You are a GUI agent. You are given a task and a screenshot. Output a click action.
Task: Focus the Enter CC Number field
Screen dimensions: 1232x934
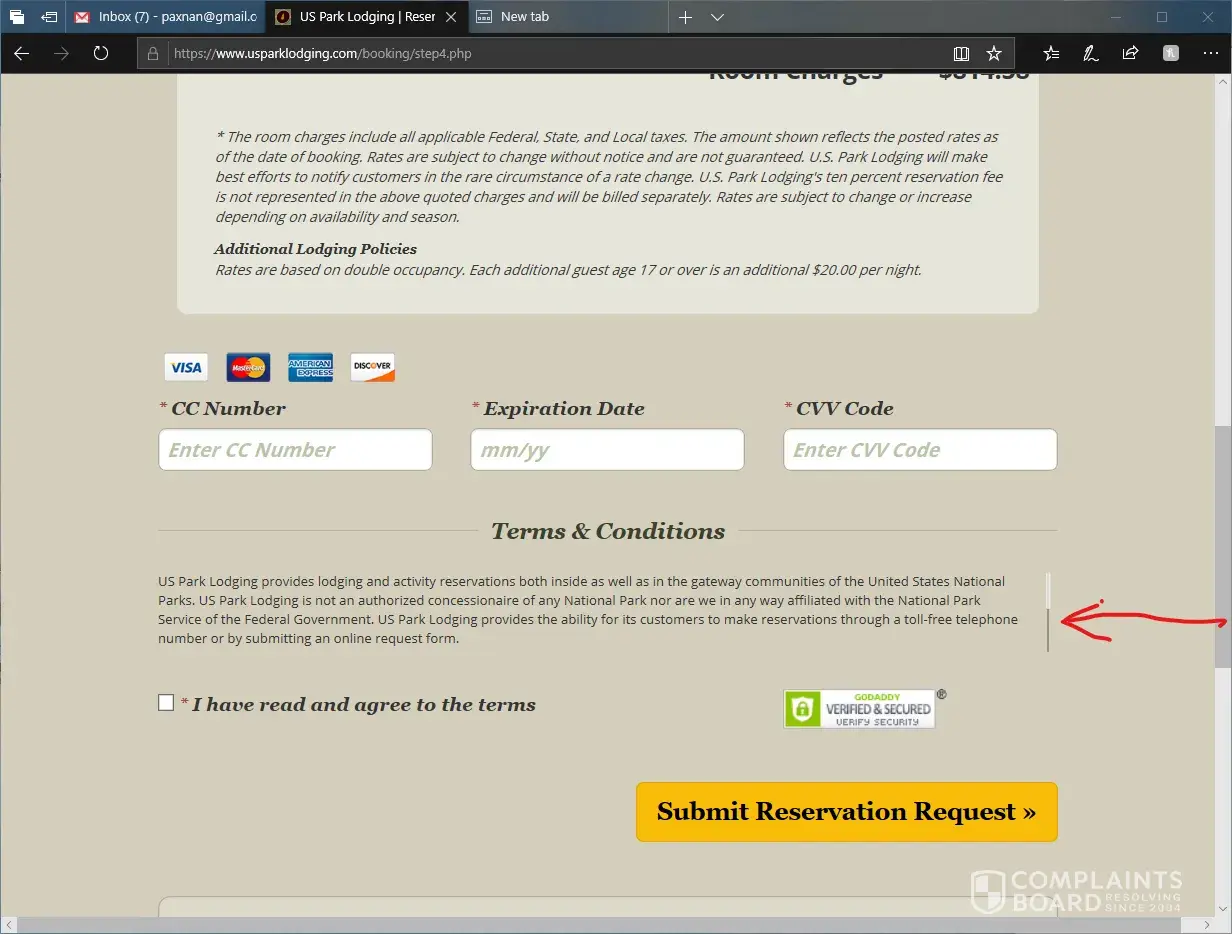click(295, 450)
